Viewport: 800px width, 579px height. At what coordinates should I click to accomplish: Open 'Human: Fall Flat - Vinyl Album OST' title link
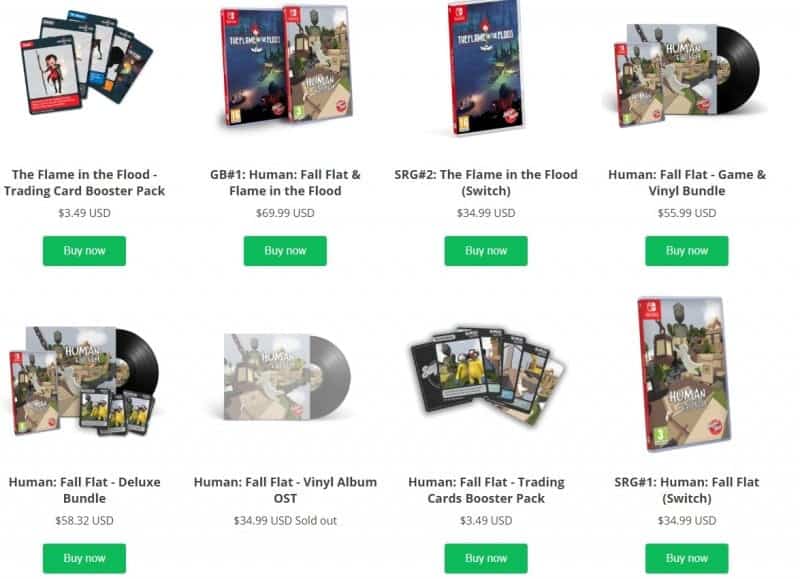[285, 490]
